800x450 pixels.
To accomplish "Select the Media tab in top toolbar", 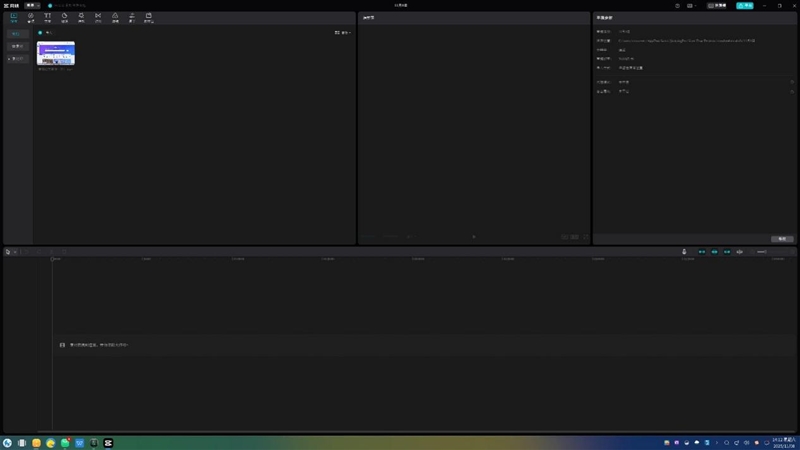I will [x=14, y=17].
